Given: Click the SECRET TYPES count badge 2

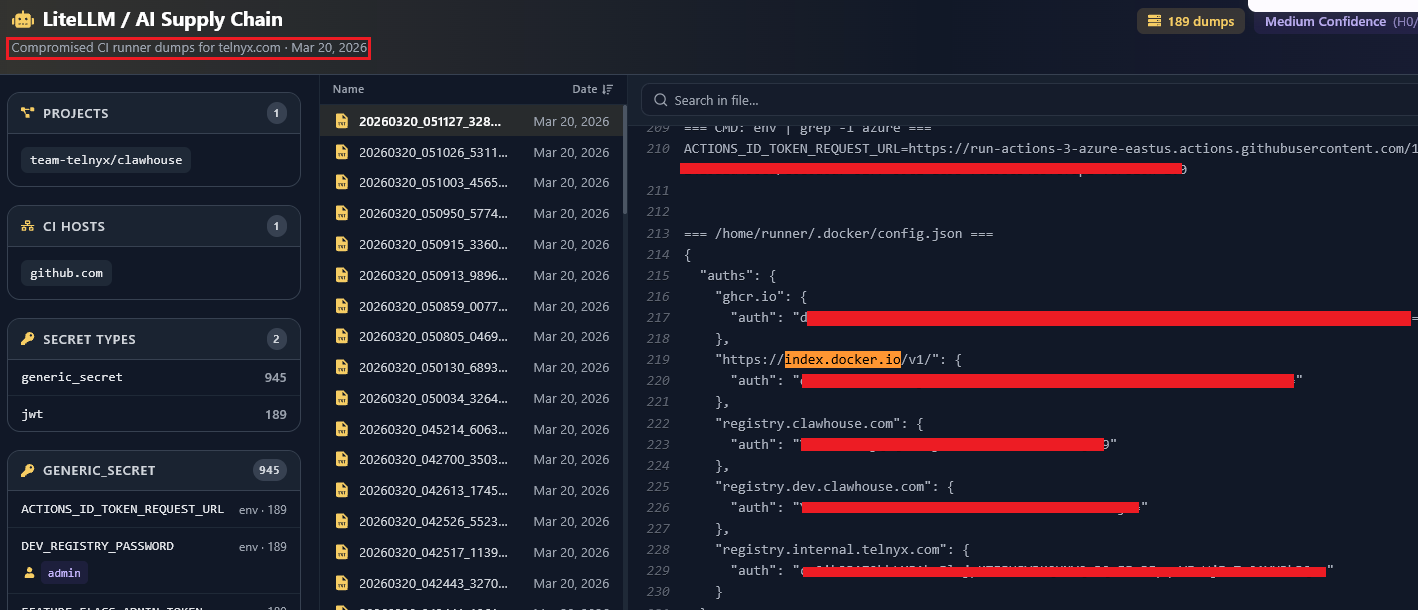Looking at the screenshot, I should [277, 340].
